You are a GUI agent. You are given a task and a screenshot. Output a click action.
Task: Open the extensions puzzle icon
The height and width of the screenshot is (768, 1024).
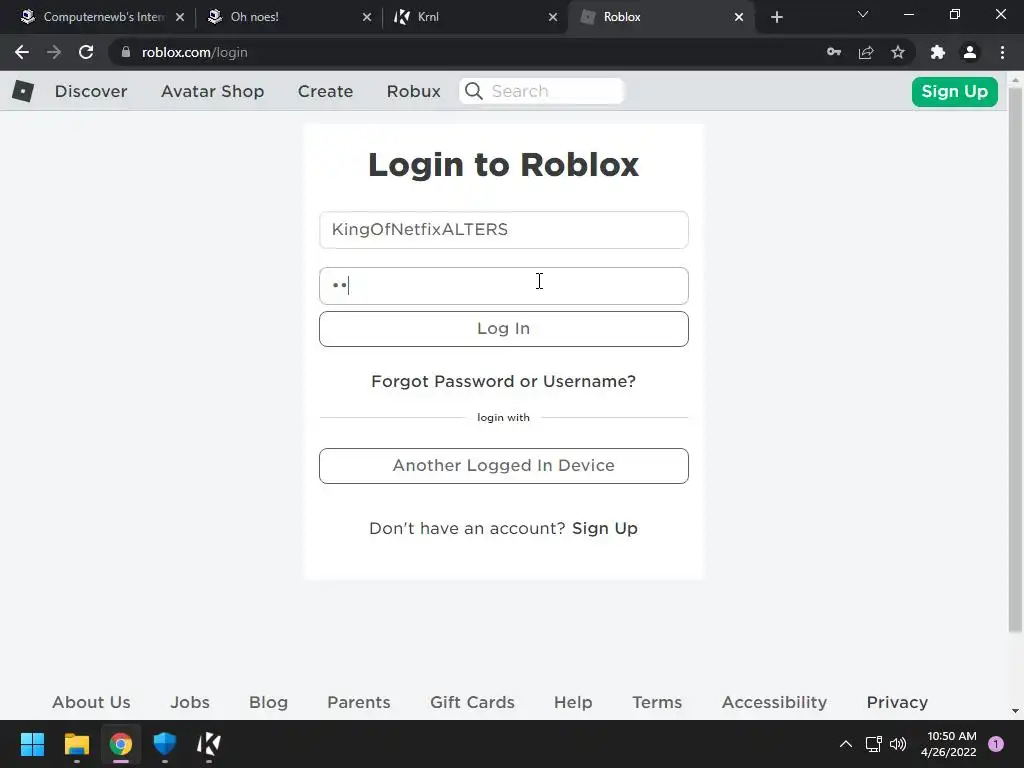(x=938, y=52)
